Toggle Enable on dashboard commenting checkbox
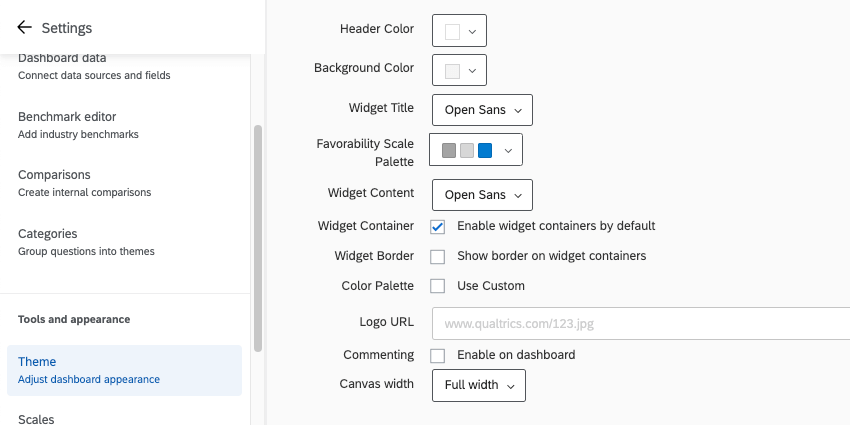 pyautogui.click(x=438, y=355)
